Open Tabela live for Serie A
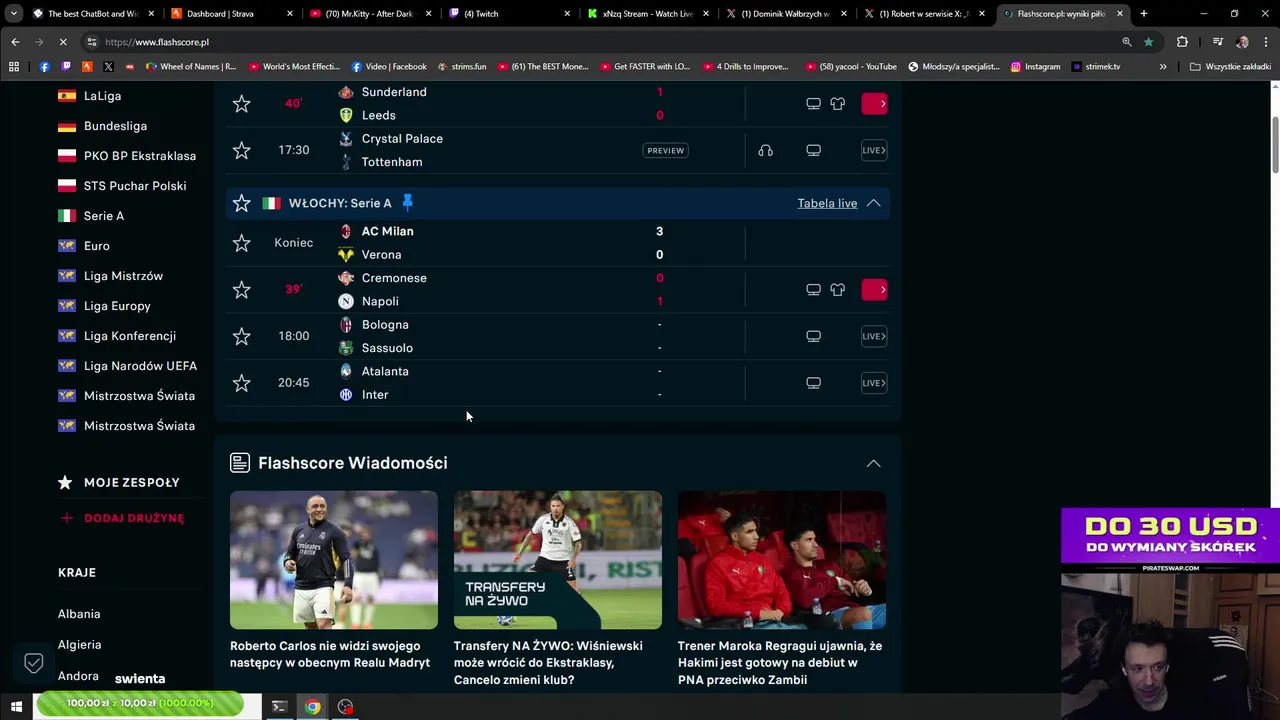Viewport: 1280px width, 720px height. (x=827, y=203)
